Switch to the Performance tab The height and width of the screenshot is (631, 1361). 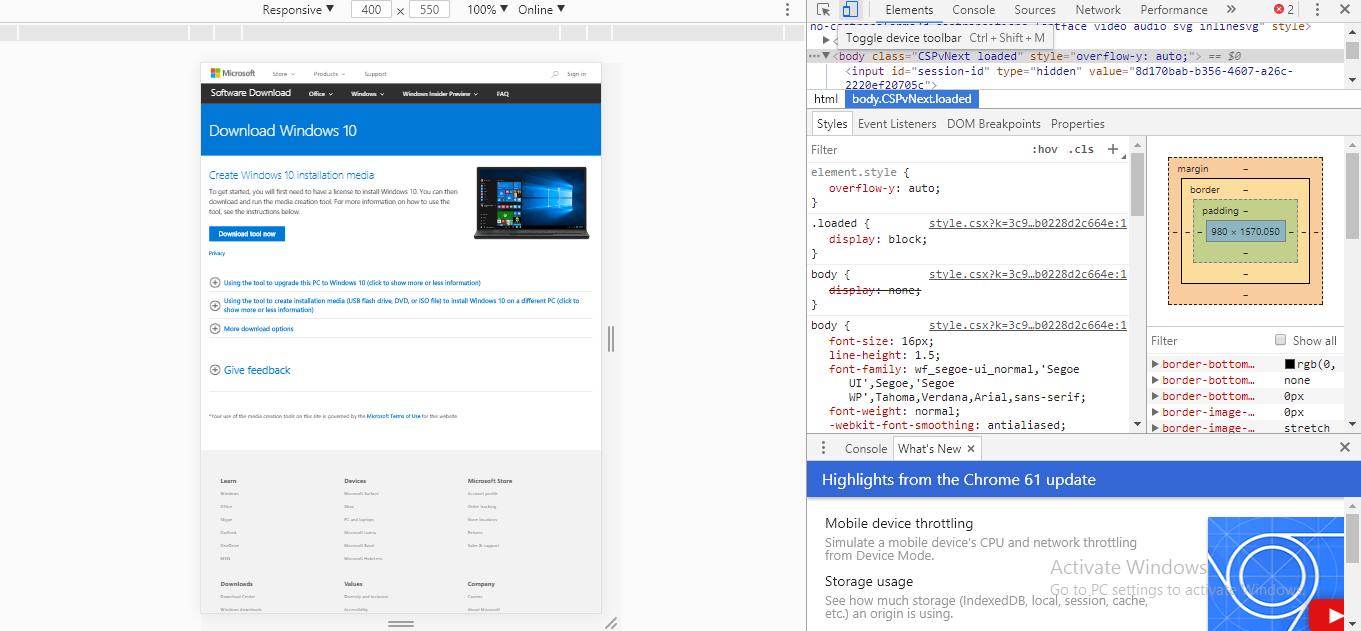1174,10
